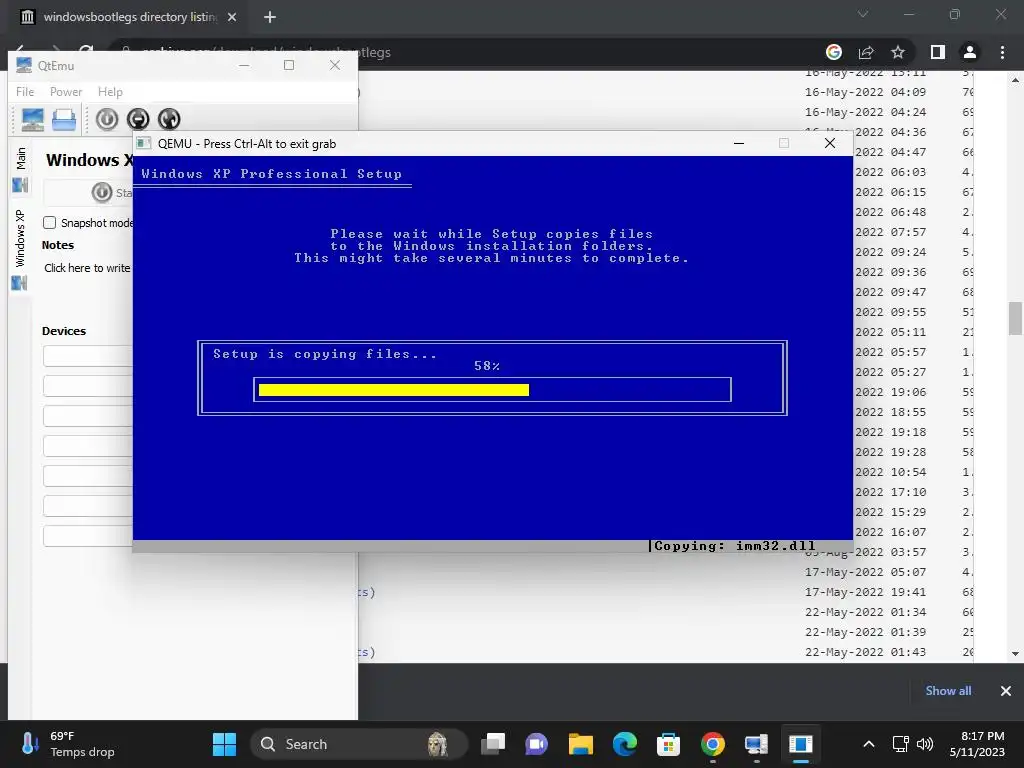The height and width of the screenshot is (768, 1024).
Task: Click the share page icon in Chrome
Action: click(866, 52)
